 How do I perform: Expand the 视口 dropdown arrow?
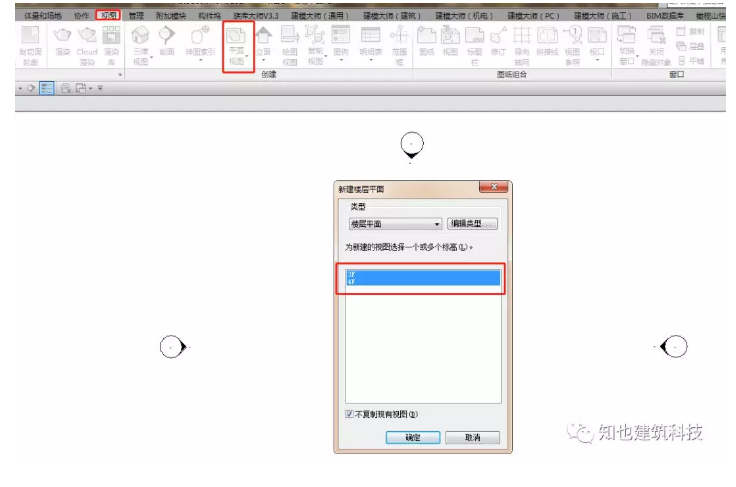597,60
